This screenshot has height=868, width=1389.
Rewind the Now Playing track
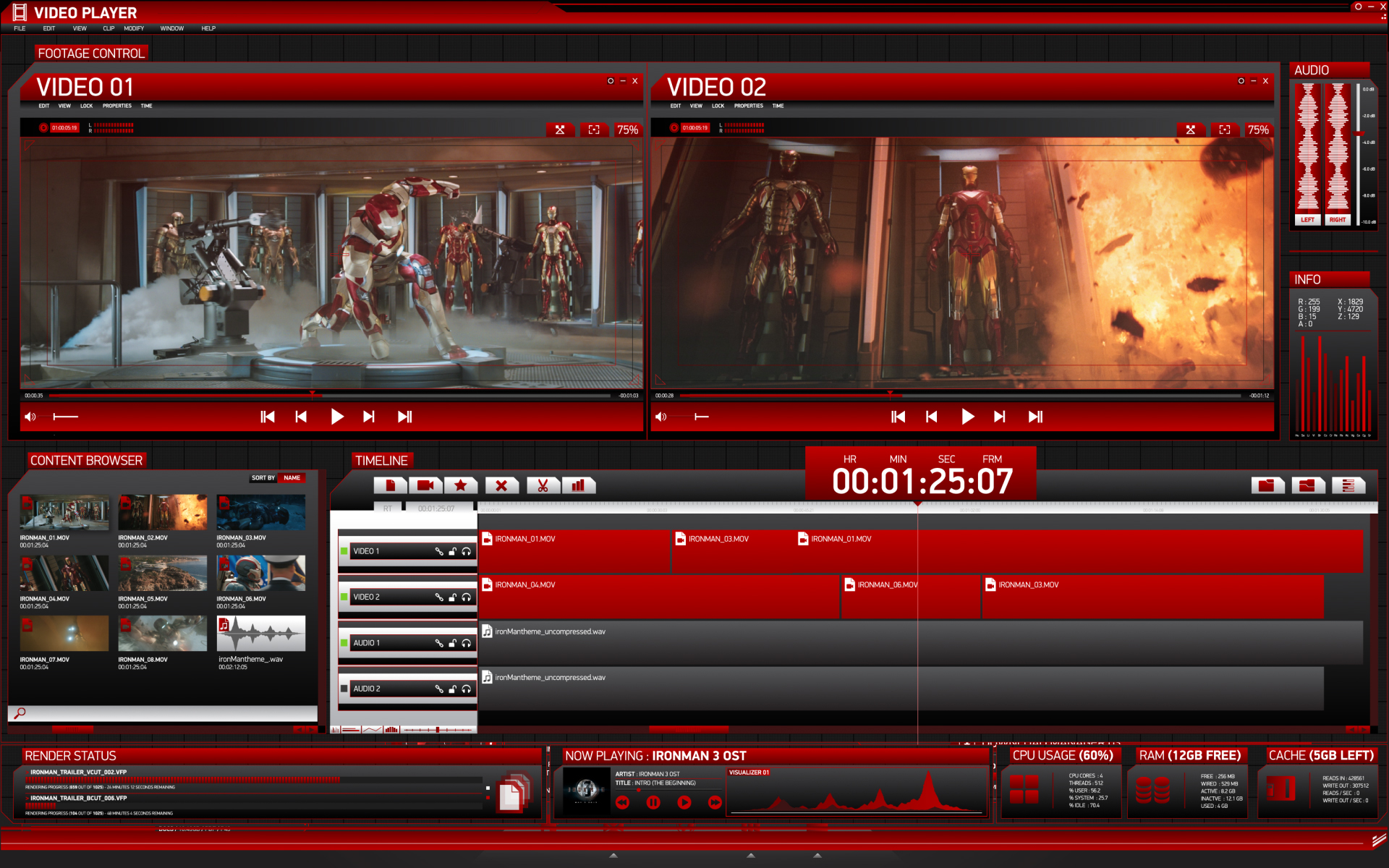pyautogui.click(x=622, y=802)
